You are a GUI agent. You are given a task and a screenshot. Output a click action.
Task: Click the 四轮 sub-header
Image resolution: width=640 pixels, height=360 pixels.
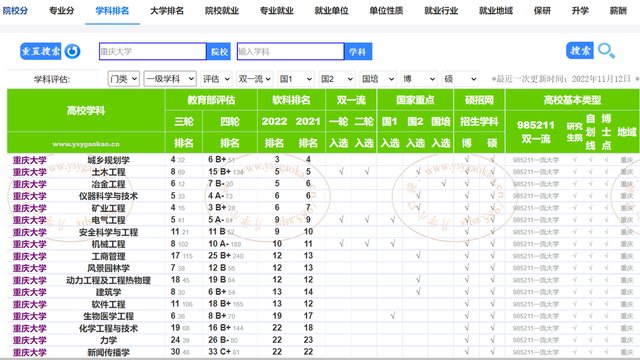click(x=230, y=122)
